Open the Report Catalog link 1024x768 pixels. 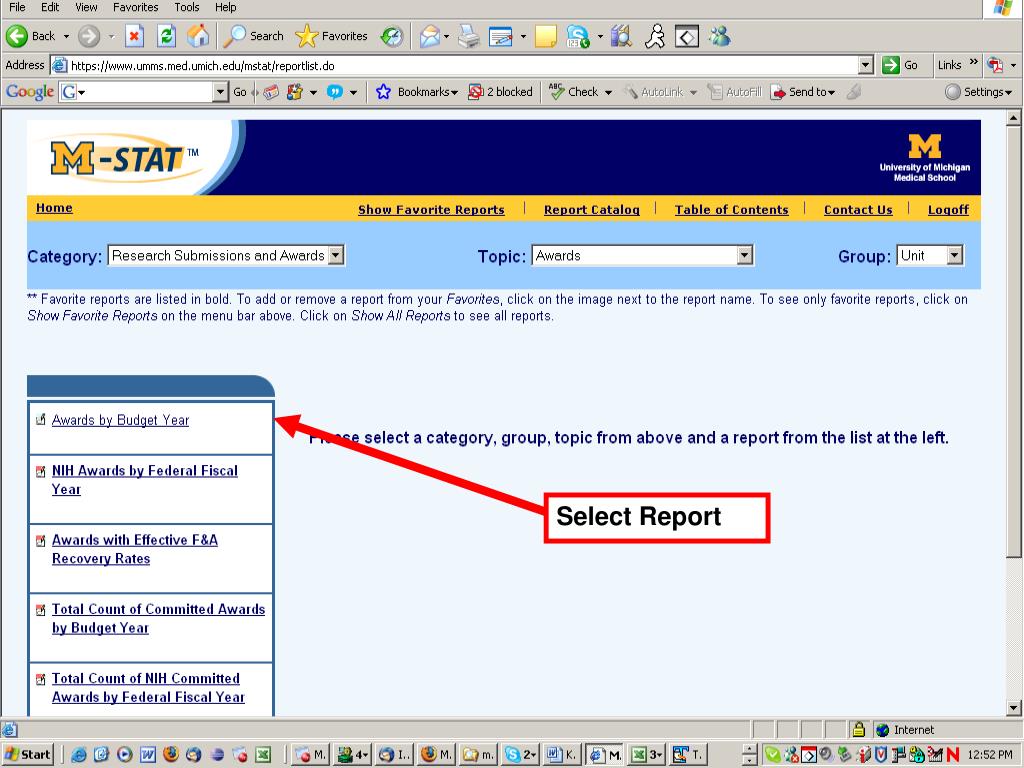[591, 210]
